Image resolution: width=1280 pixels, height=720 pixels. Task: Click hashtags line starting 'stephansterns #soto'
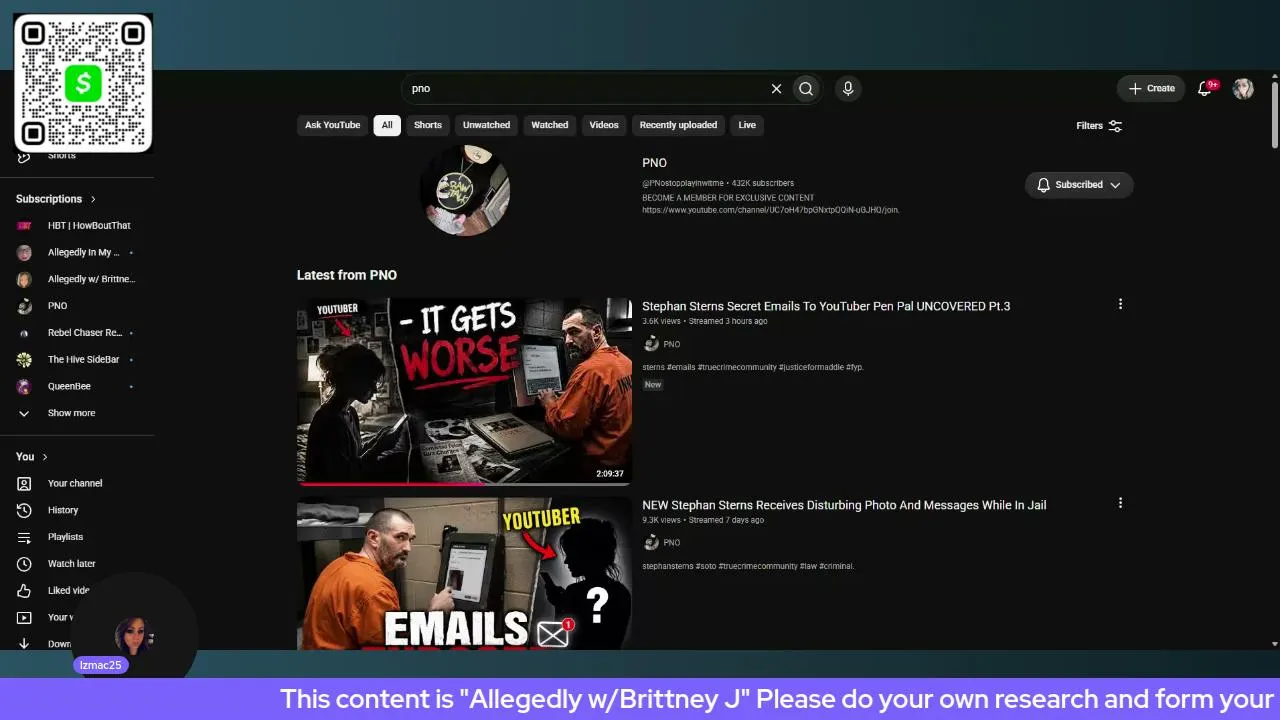[x=748, y=566]
